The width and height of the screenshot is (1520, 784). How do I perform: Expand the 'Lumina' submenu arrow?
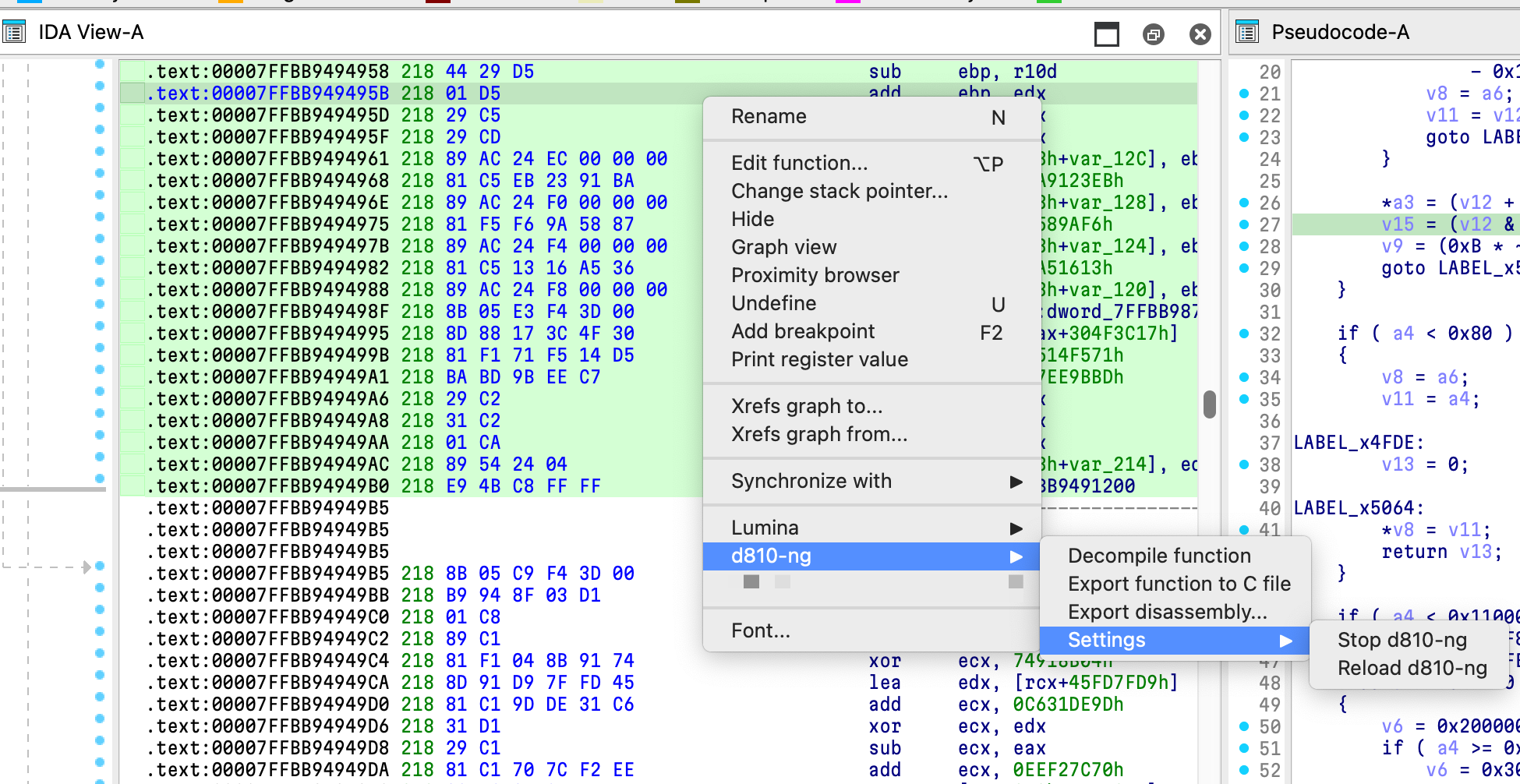pyautogui.click(x=1016, y=528)
